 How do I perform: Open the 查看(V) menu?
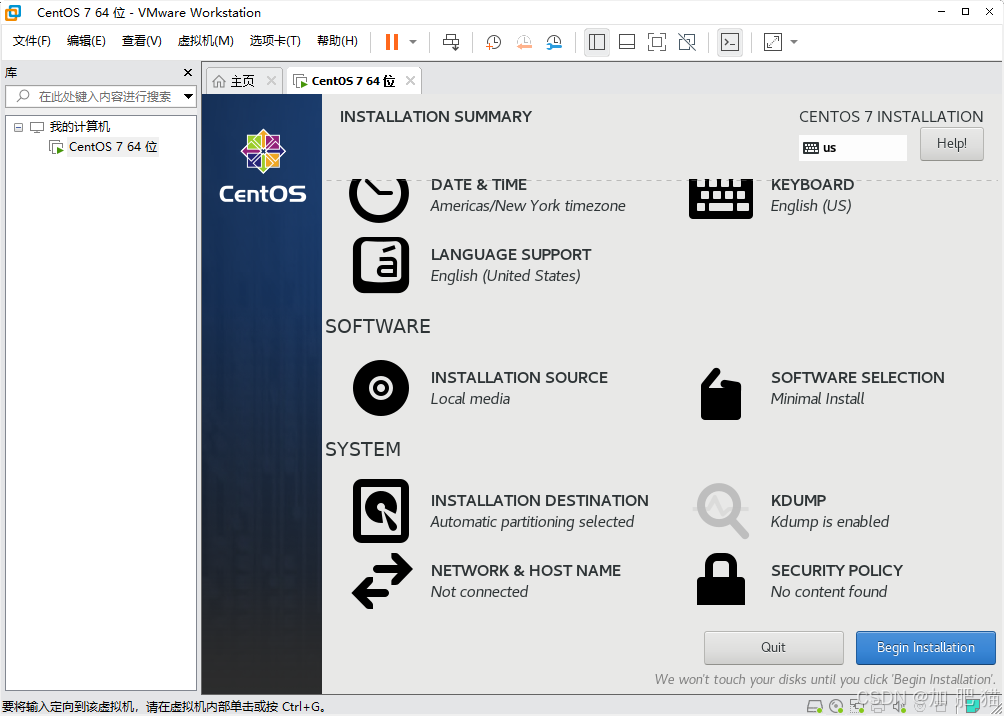[x=142, y=41]
